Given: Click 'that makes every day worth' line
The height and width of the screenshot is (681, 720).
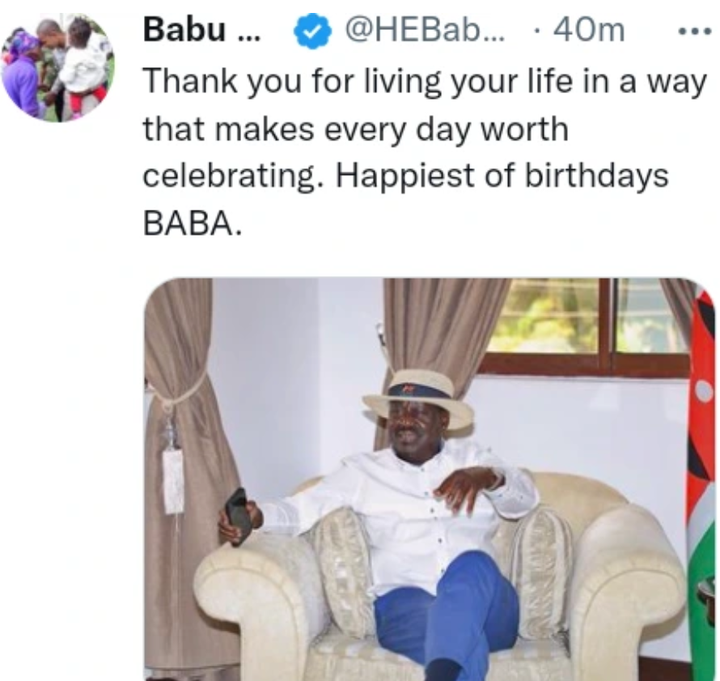Looking at the screenshot, I should pos(356,129).
